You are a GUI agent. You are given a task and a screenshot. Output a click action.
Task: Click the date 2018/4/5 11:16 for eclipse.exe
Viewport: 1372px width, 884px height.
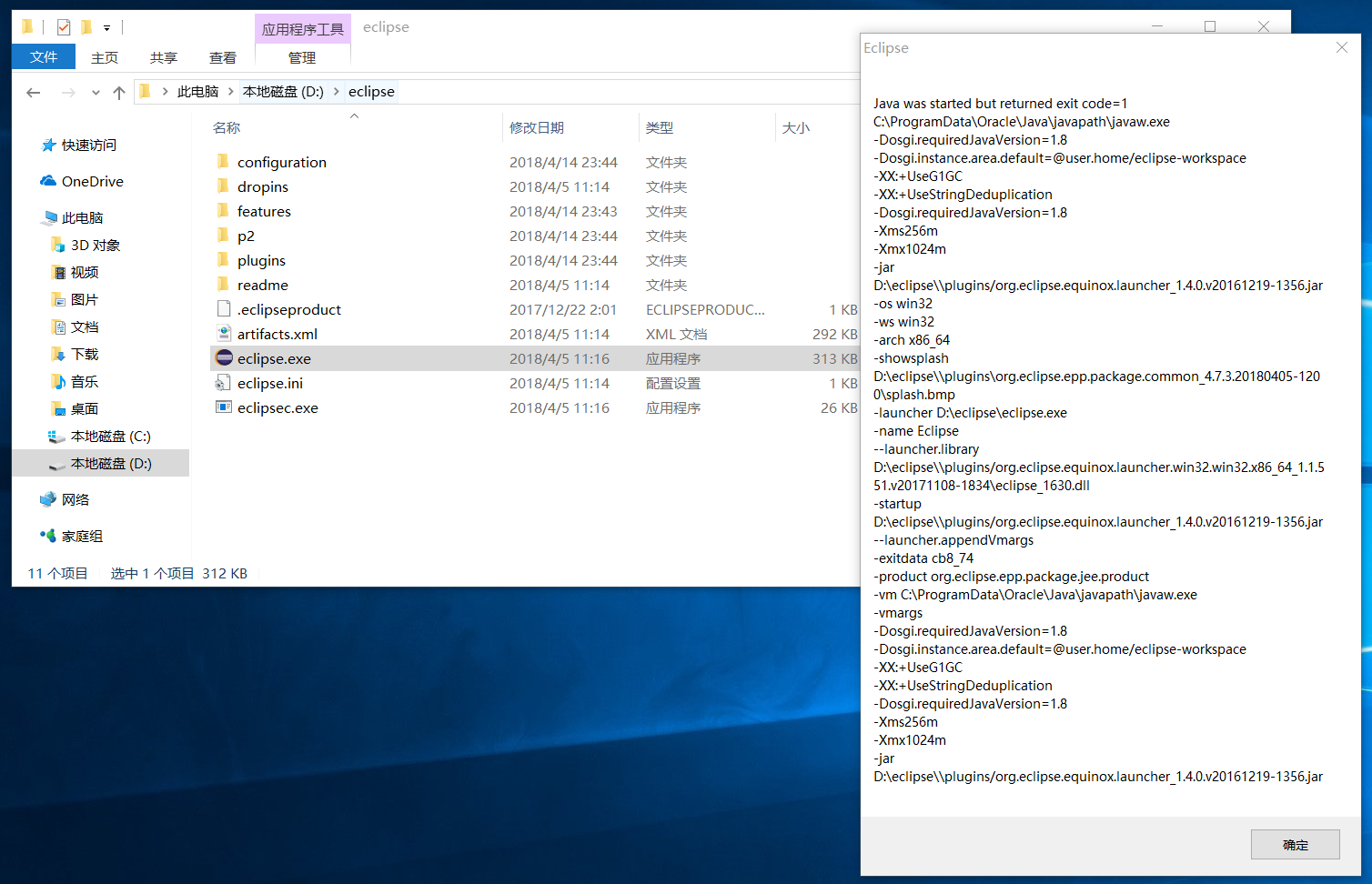point(560,358)
